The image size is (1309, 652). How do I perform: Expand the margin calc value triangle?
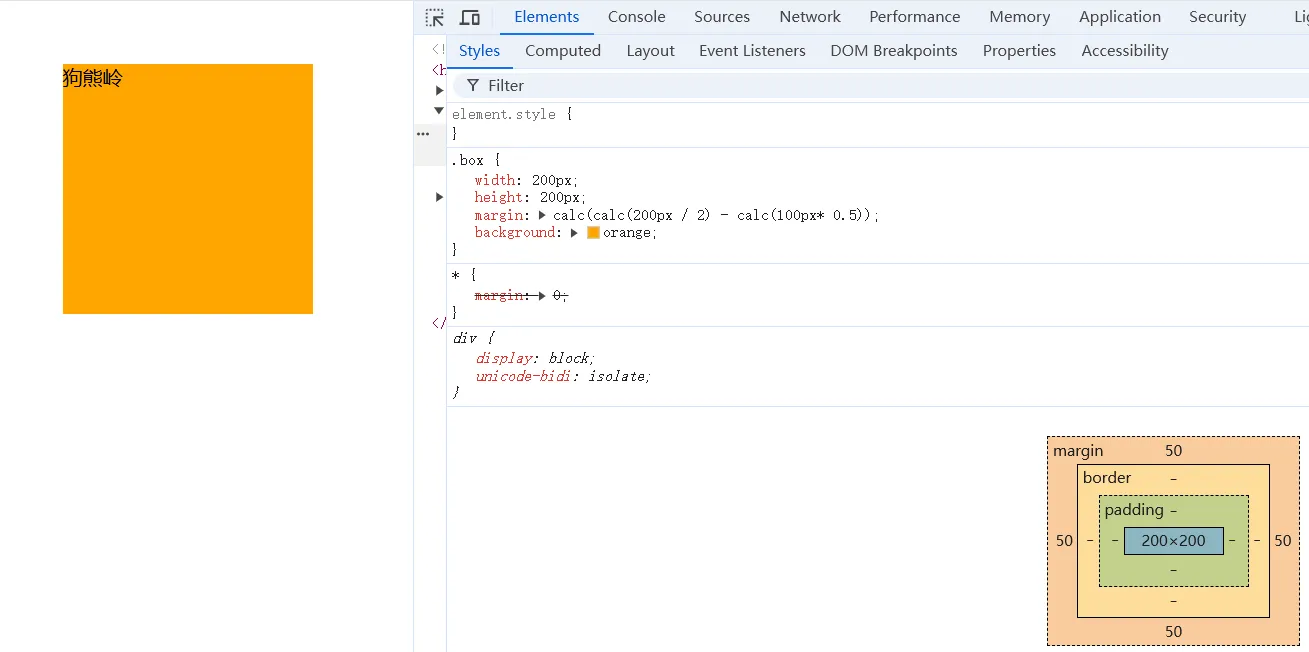[x=543, y=215]
